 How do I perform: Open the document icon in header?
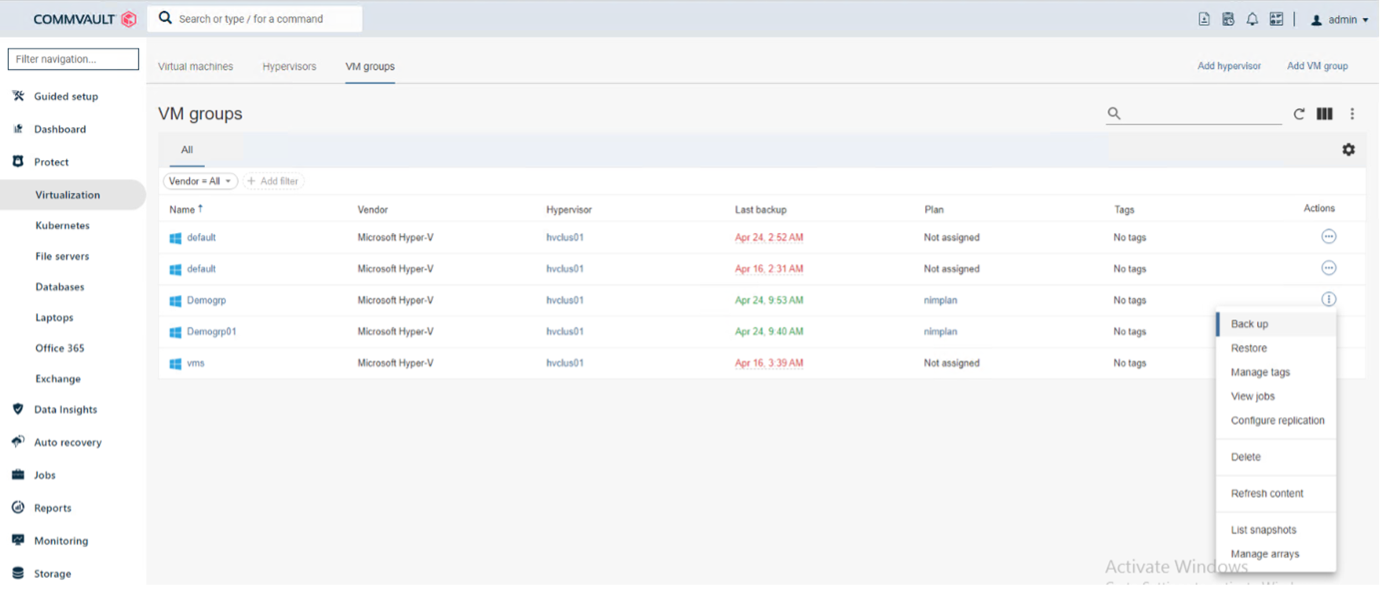click(x=1204, y=19)
